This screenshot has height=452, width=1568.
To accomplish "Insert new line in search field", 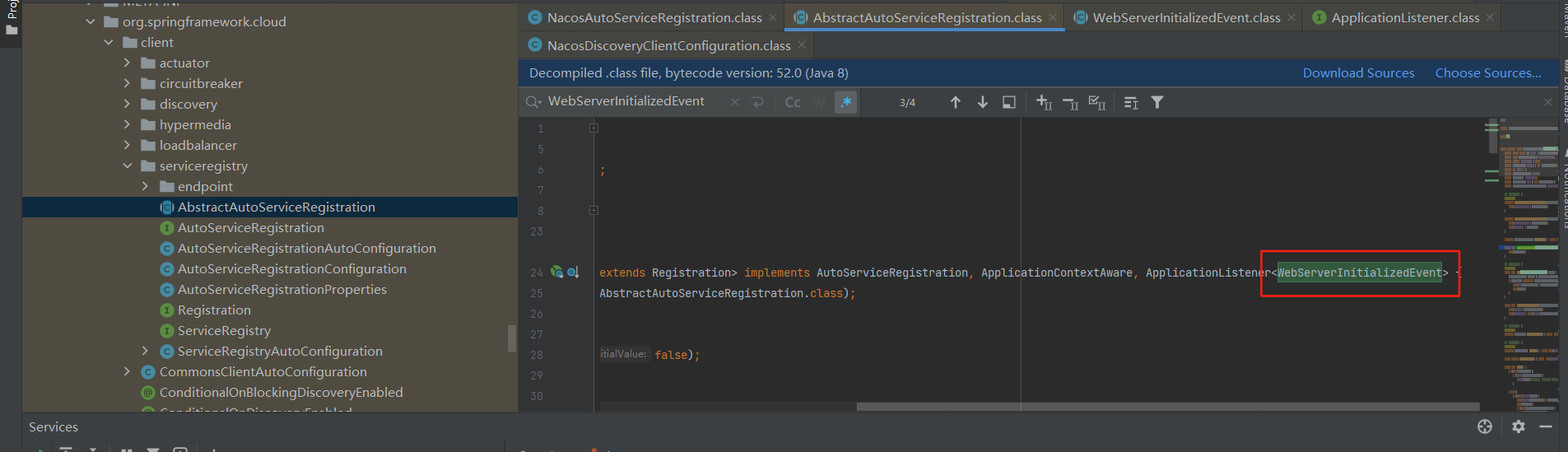I will pos(758,102).
